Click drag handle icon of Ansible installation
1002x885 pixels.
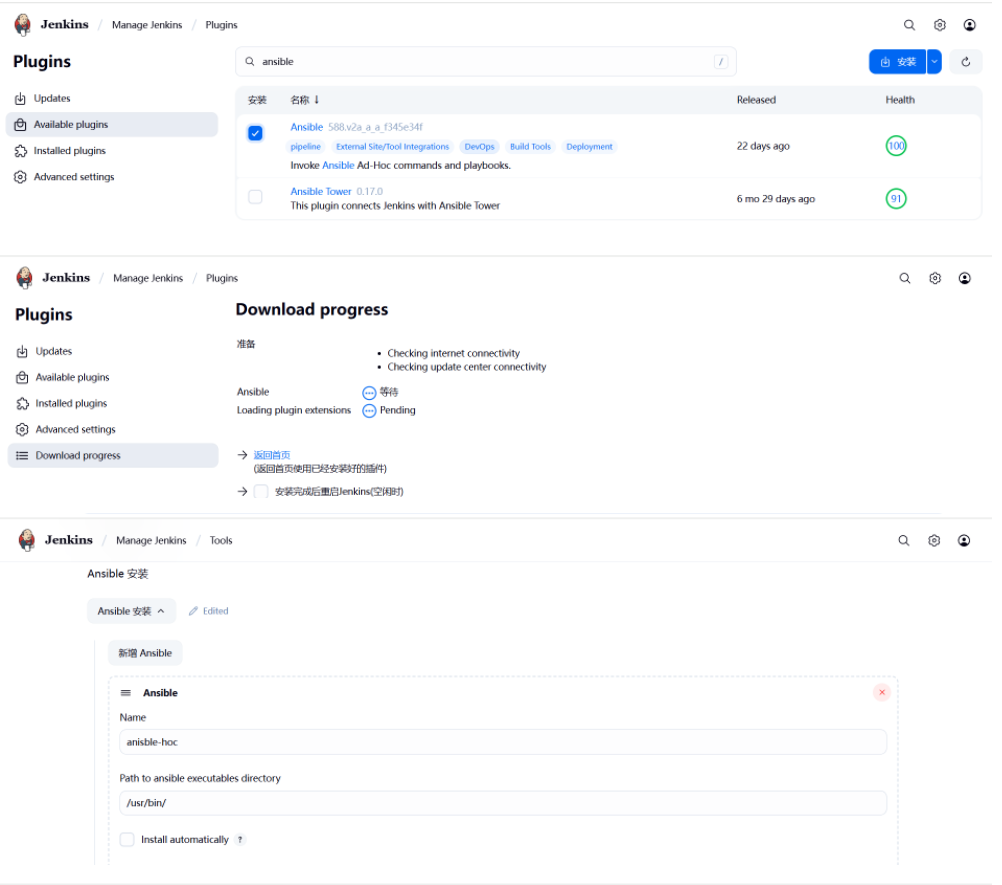126,693
